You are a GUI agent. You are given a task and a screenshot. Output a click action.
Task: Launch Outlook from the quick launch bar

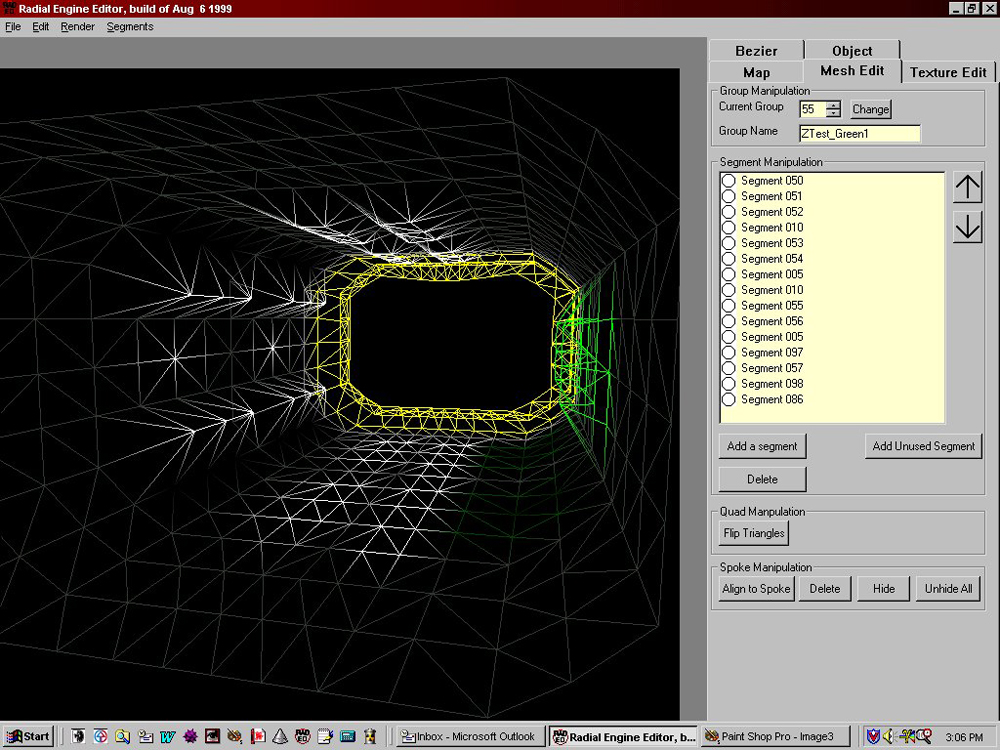click(x=145, y=737)
